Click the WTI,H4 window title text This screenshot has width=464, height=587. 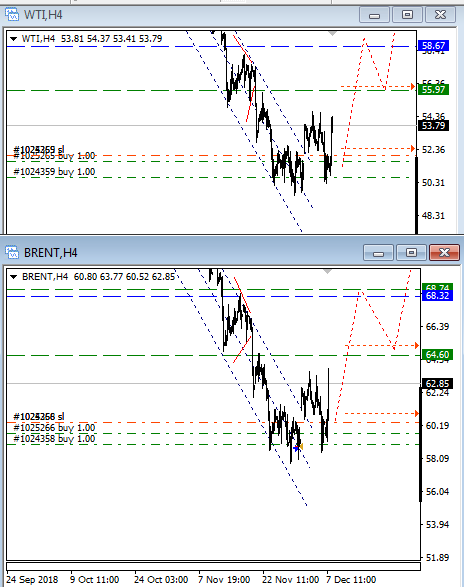(43, 15)
